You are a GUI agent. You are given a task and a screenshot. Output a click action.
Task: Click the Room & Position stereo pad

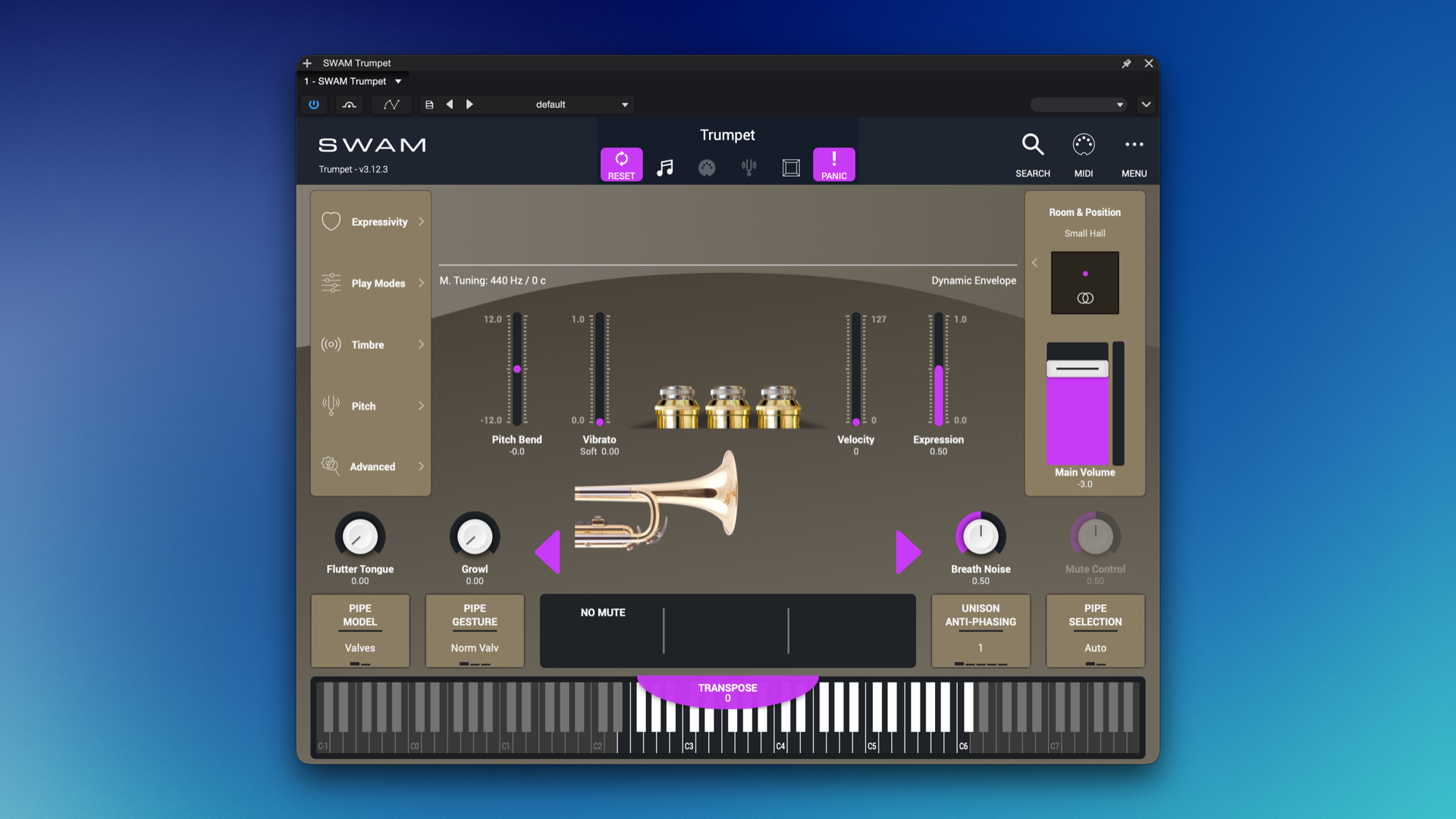[1084, 283]
